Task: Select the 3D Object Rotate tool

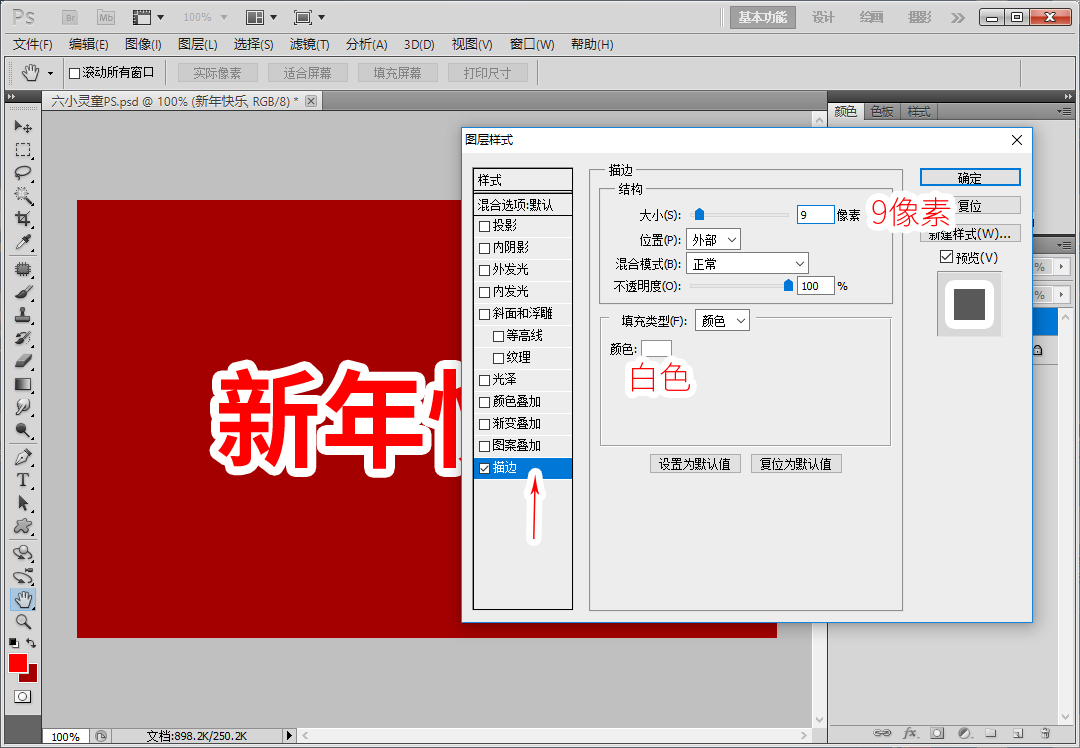Action: (23, 553)
